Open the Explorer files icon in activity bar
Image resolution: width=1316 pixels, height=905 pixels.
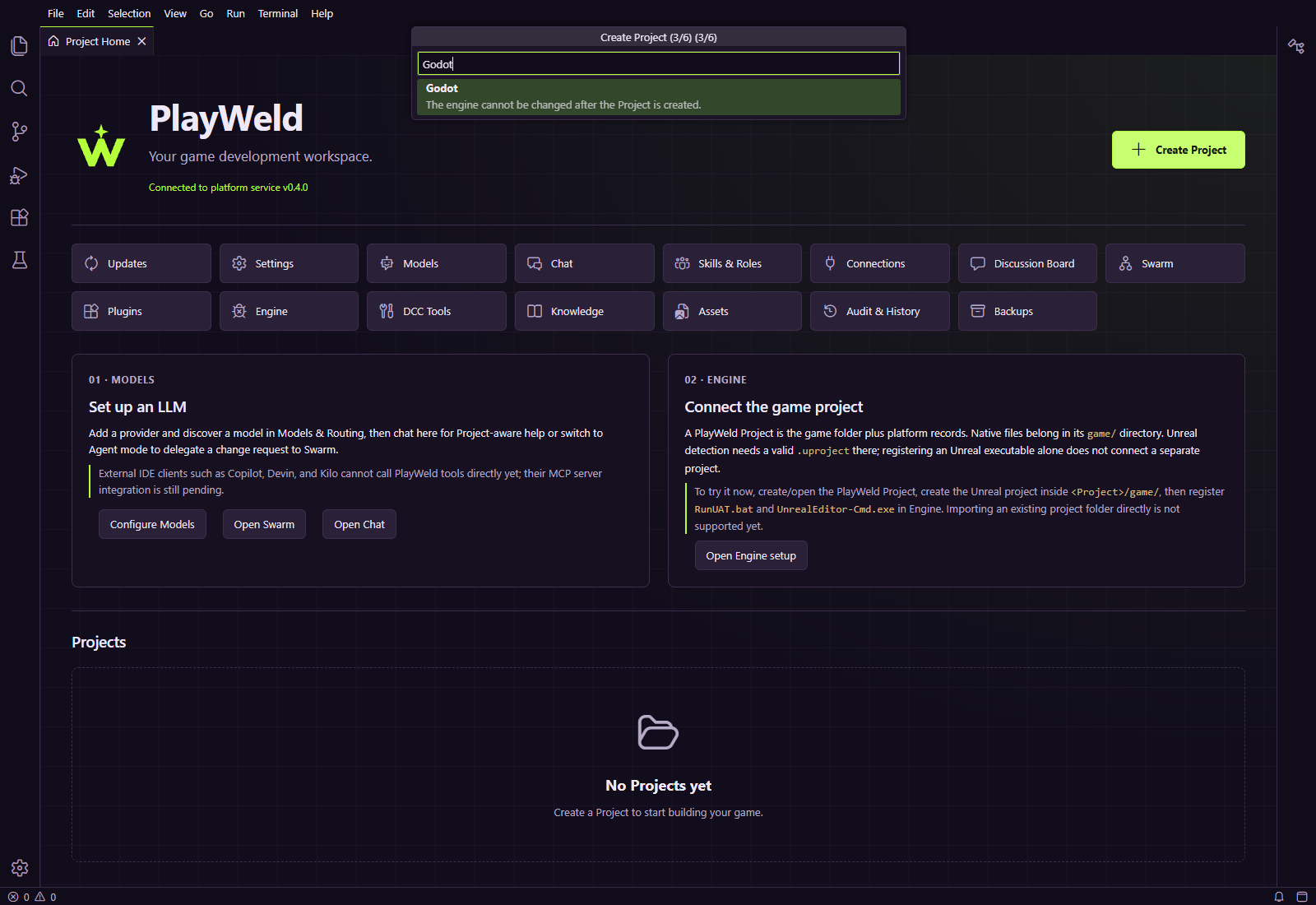point(20,45)
